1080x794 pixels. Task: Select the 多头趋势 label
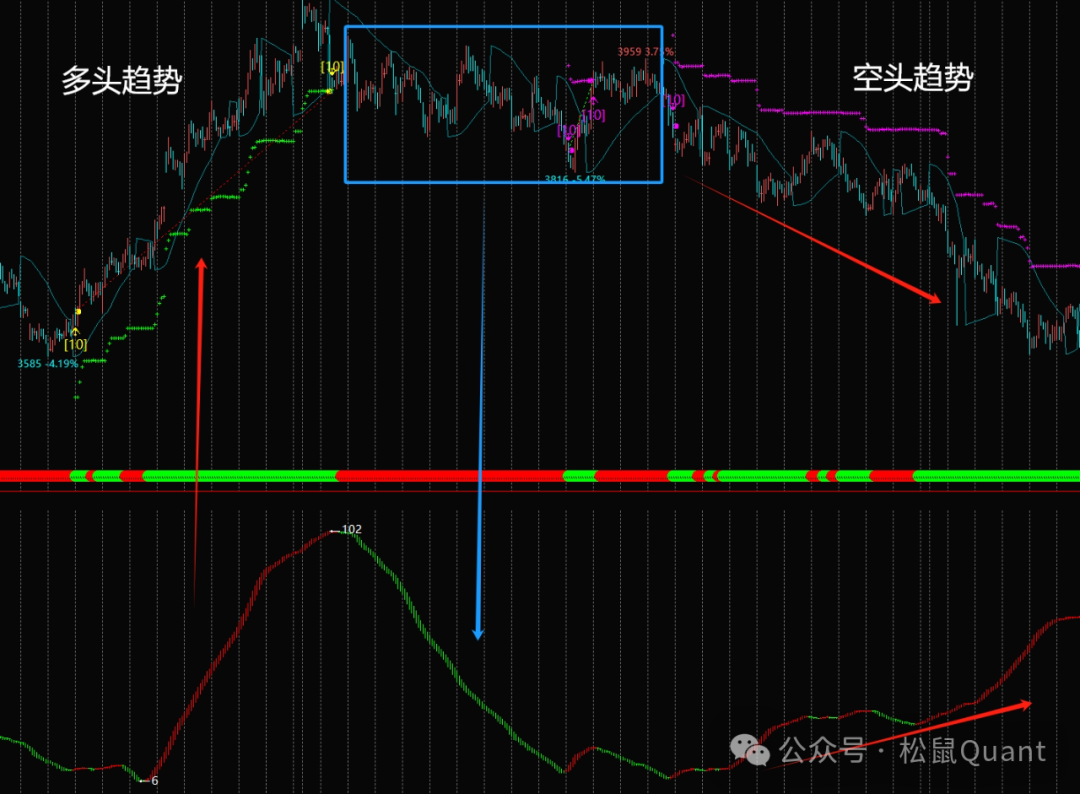tap(121, 80)
